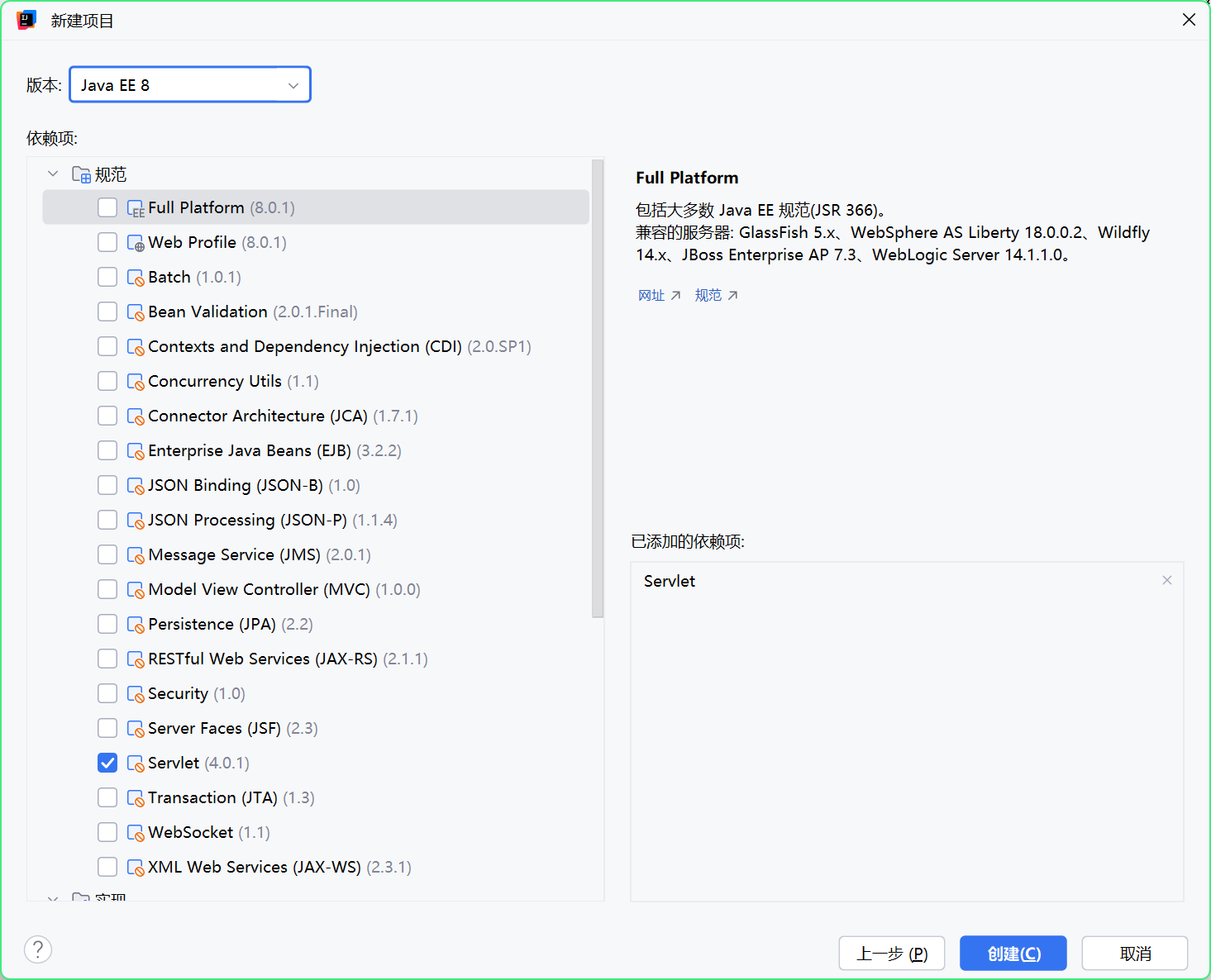Uncheck the Servlet checkbox
The height and width of the screenshot is (980, 1211).
point(107,763)
